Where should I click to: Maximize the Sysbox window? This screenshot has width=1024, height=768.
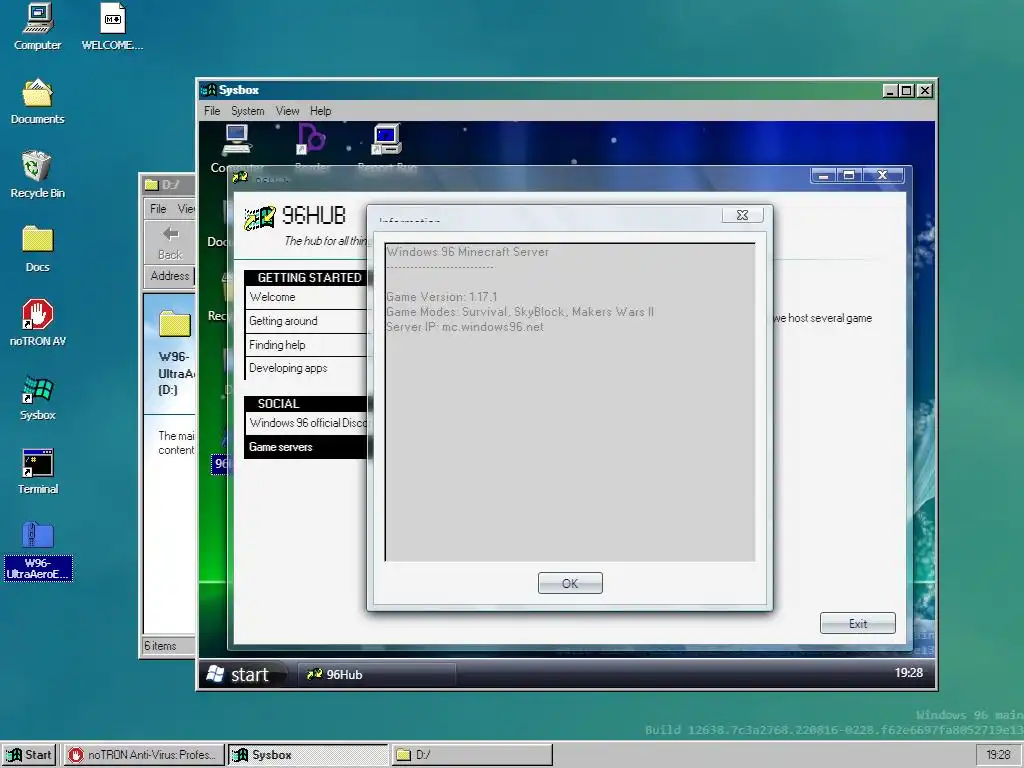tap(907, 91)
